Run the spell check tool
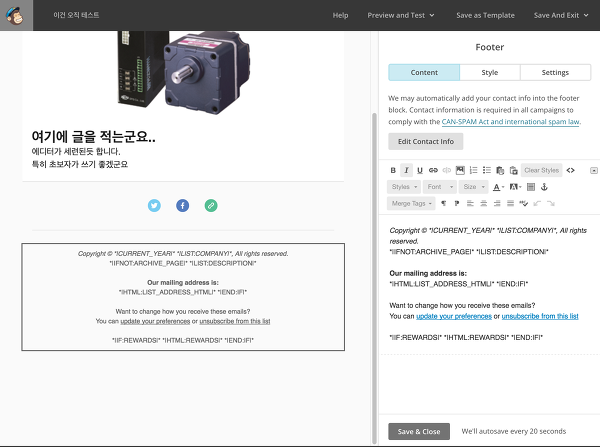Viewport: 600px width, 447px height. 524,203
